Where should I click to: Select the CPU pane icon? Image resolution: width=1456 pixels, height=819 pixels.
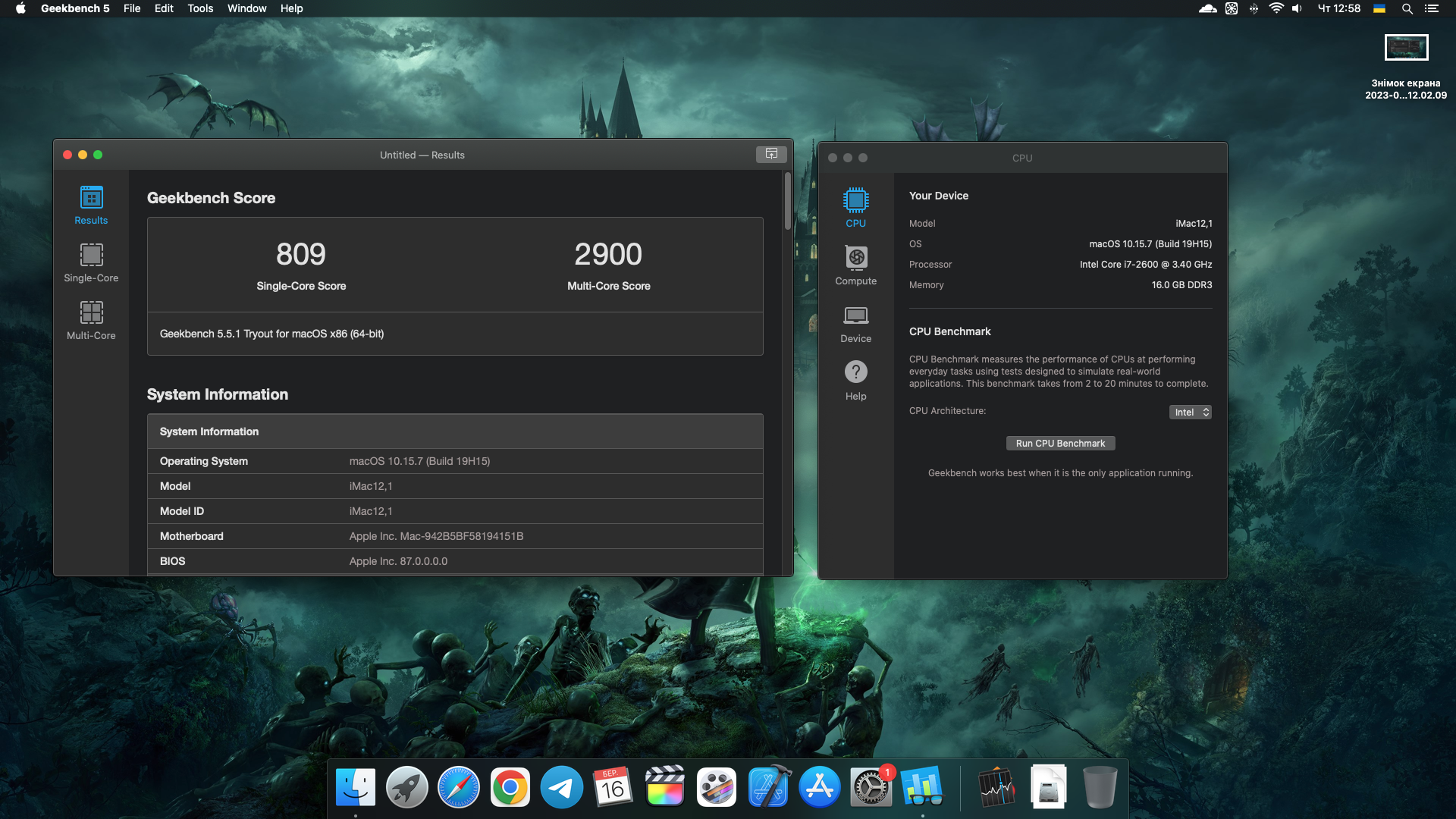tap(855, 207)
